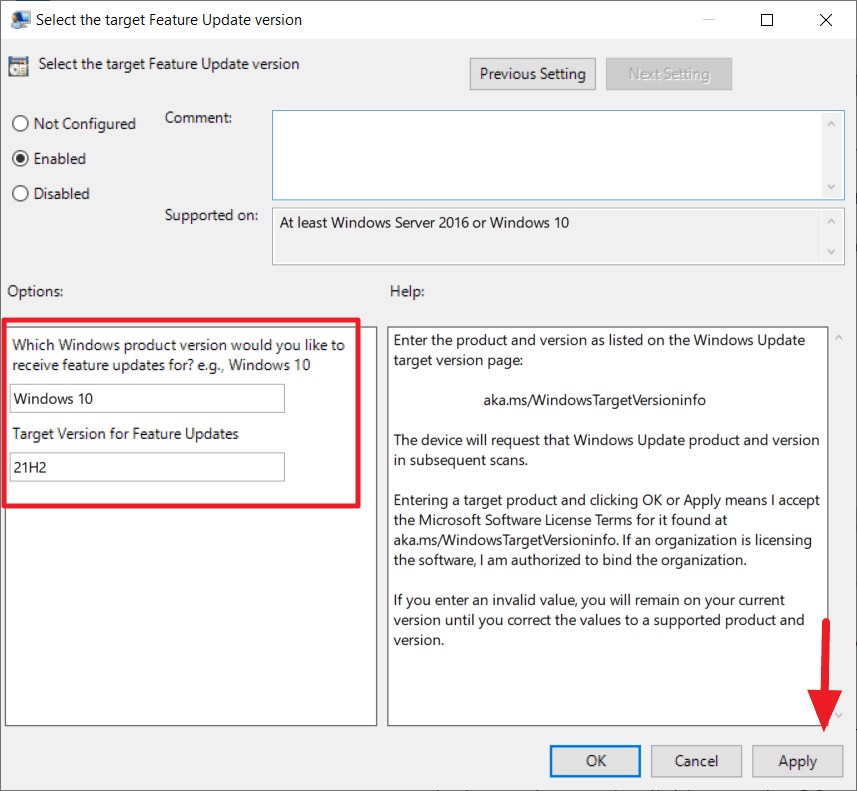
Task: Click the Options: label
Action: click(36, 291)
